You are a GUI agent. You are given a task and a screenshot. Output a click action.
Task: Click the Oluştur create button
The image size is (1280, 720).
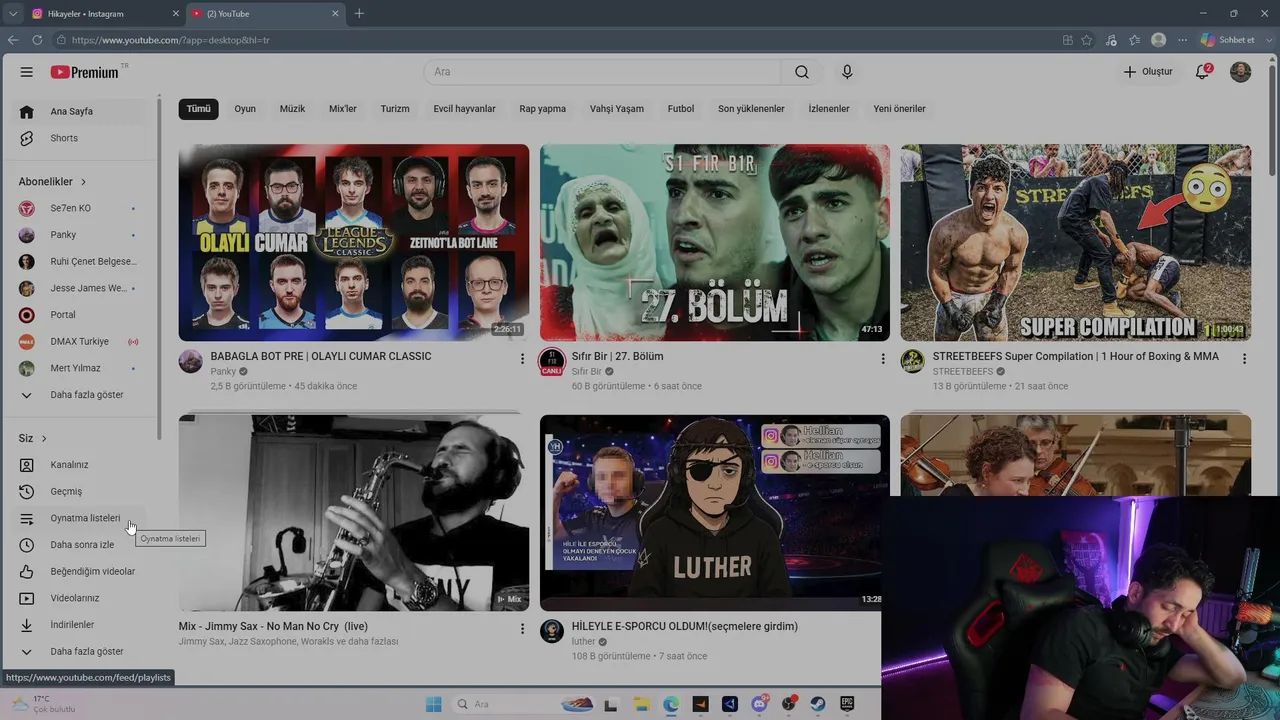(x=1147, y=72)
